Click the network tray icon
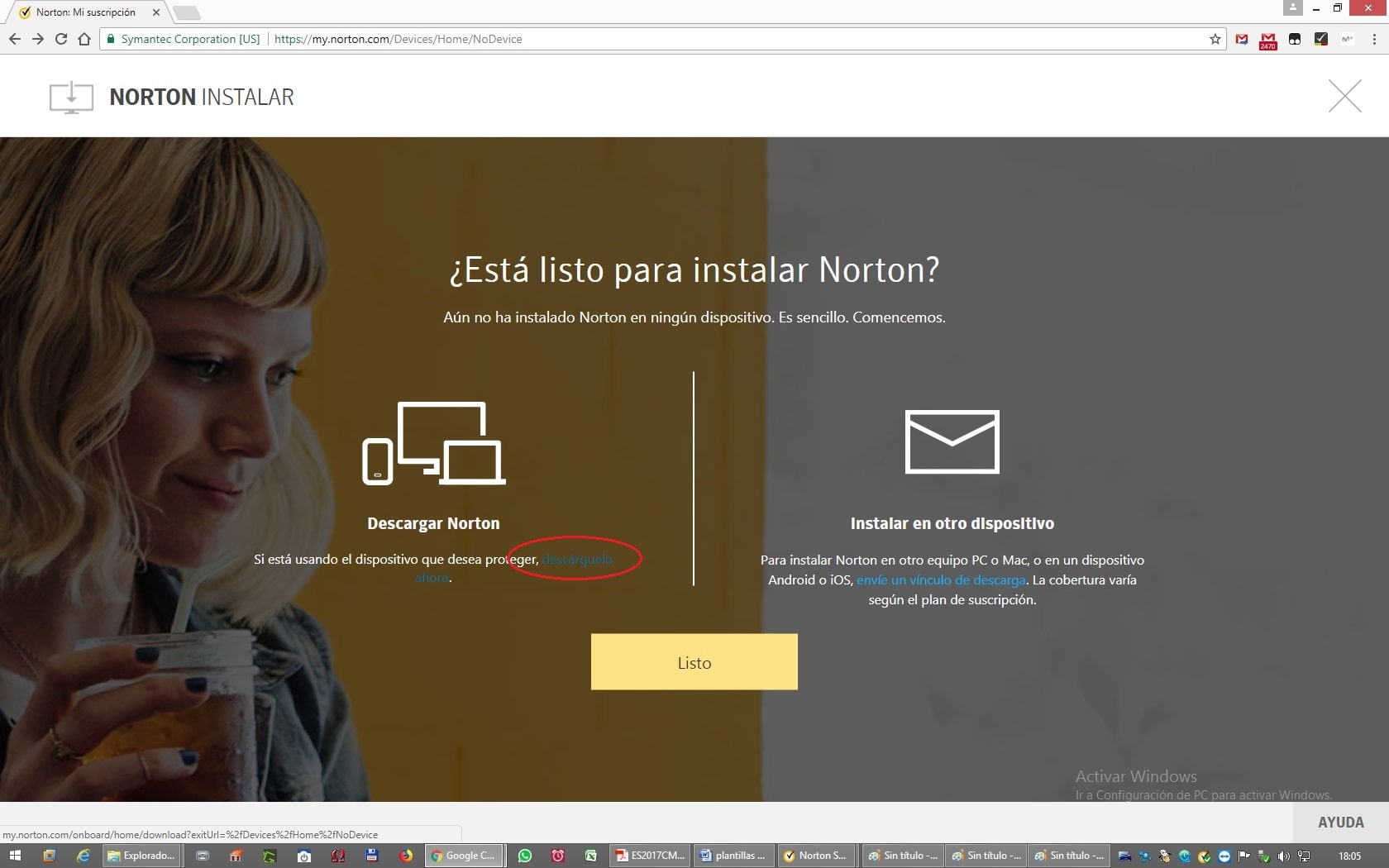 click(x=1304, y=856)
